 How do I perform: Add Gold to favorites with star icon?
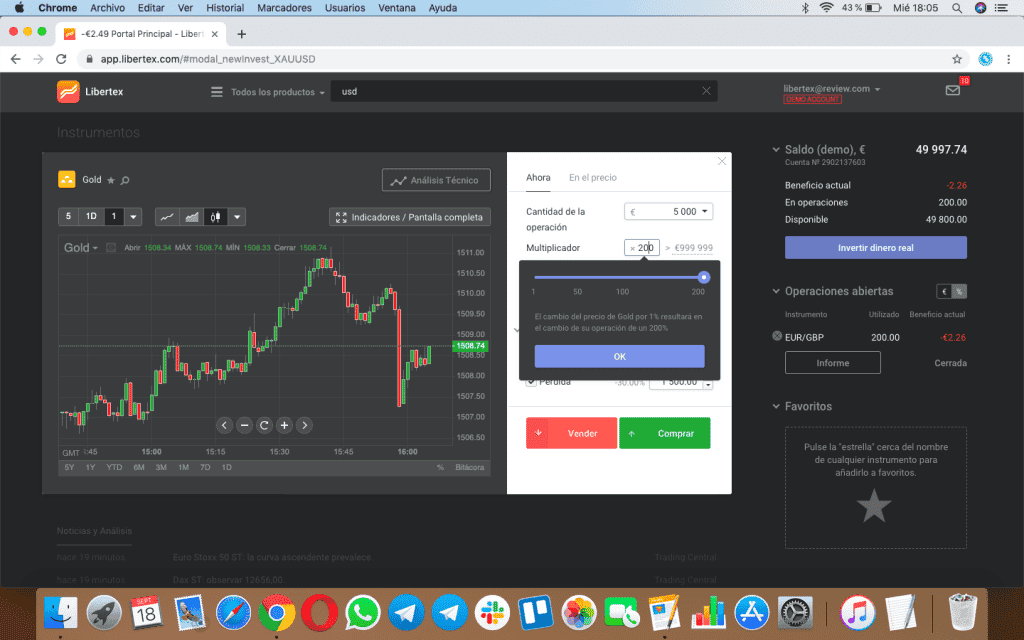(x=111, y=180)
